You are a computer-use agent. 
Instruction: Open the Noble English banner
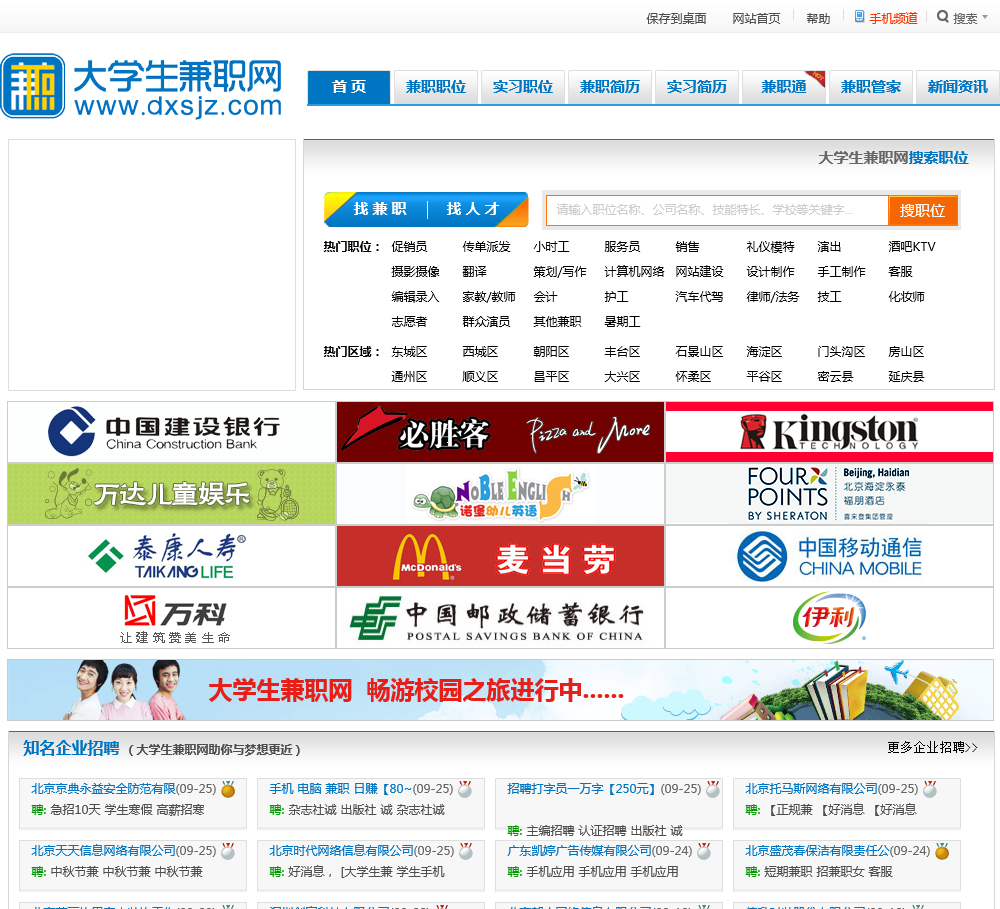[500, 494]
